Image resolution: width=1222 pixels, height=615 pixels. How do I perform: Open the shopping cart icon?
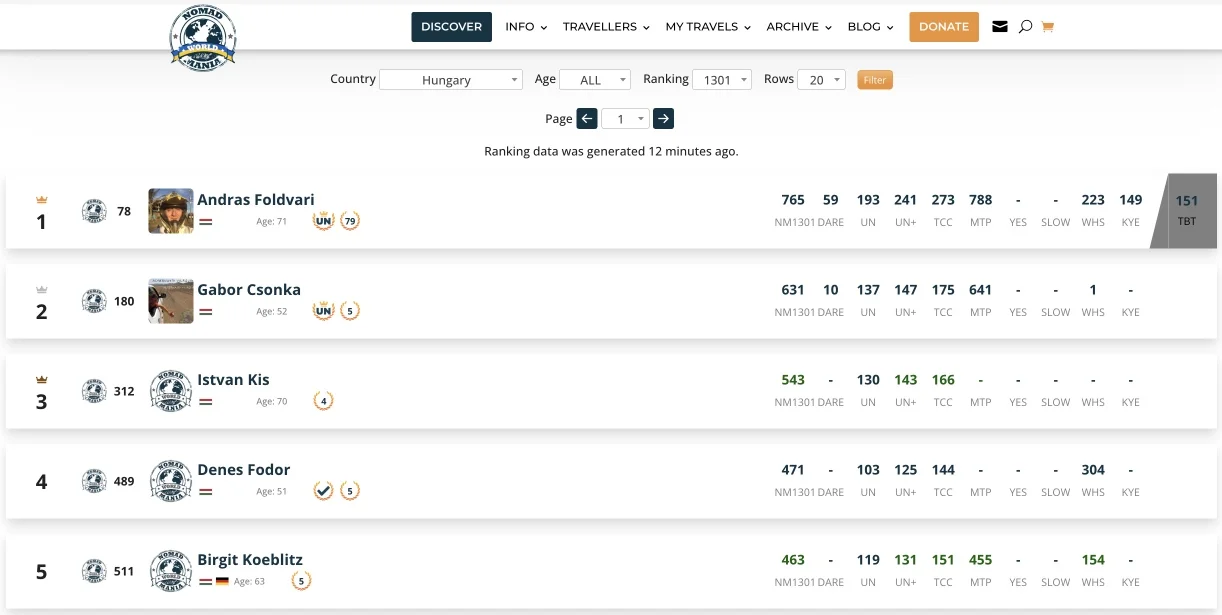(1048, 27)
